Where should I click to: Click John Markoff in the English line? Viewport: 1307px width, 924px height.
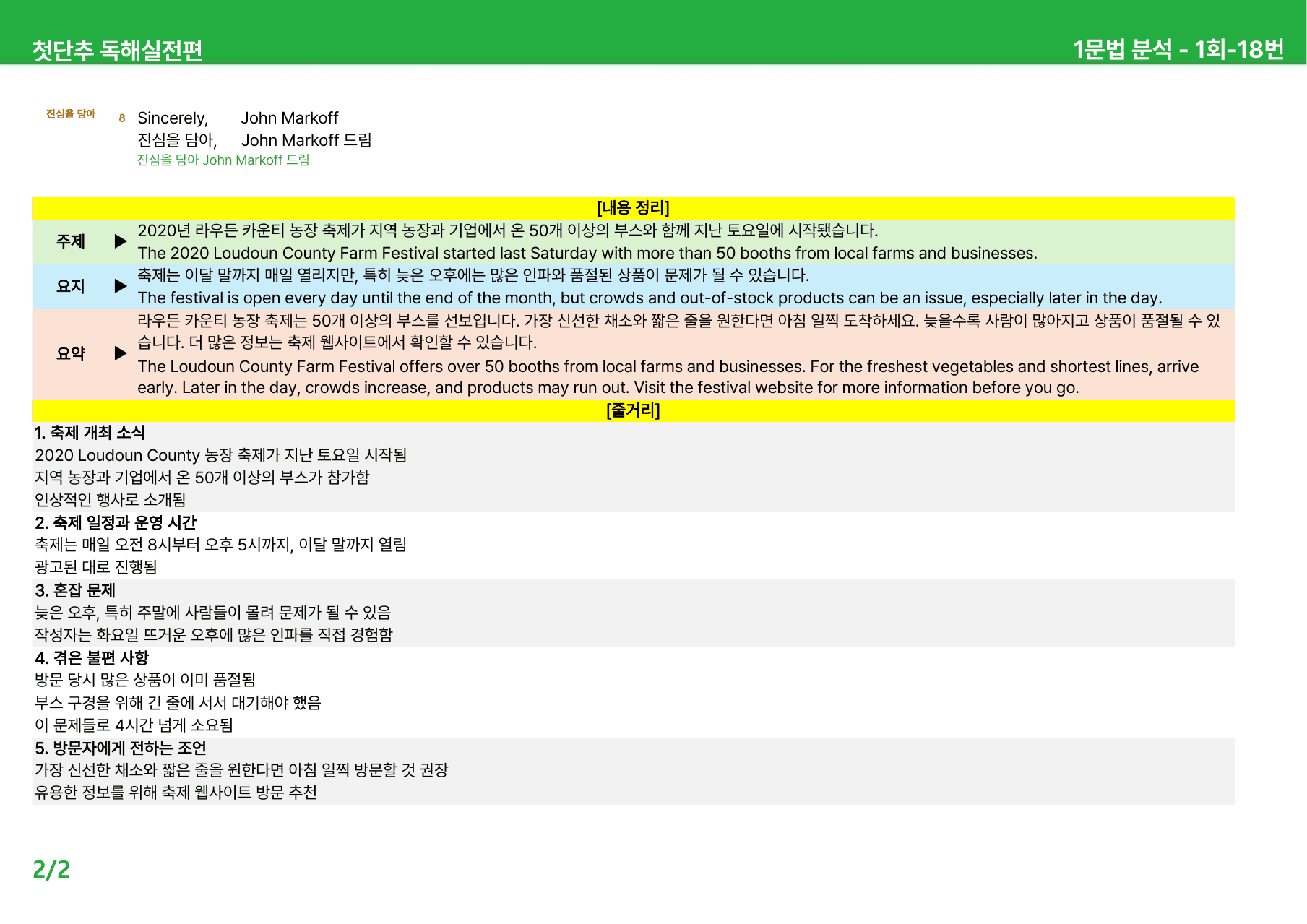pyautogui.click(x=290, y=118)
